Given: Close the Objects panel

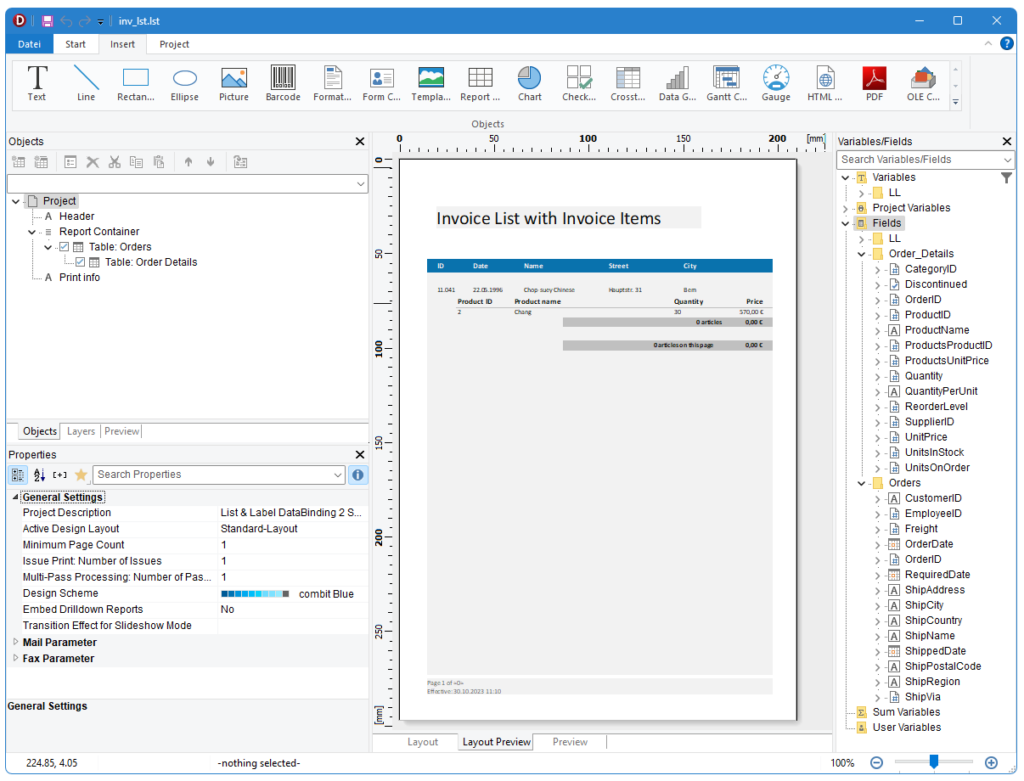Looking at the screenshot, I should pyautogui.click(x=359, y=142).
